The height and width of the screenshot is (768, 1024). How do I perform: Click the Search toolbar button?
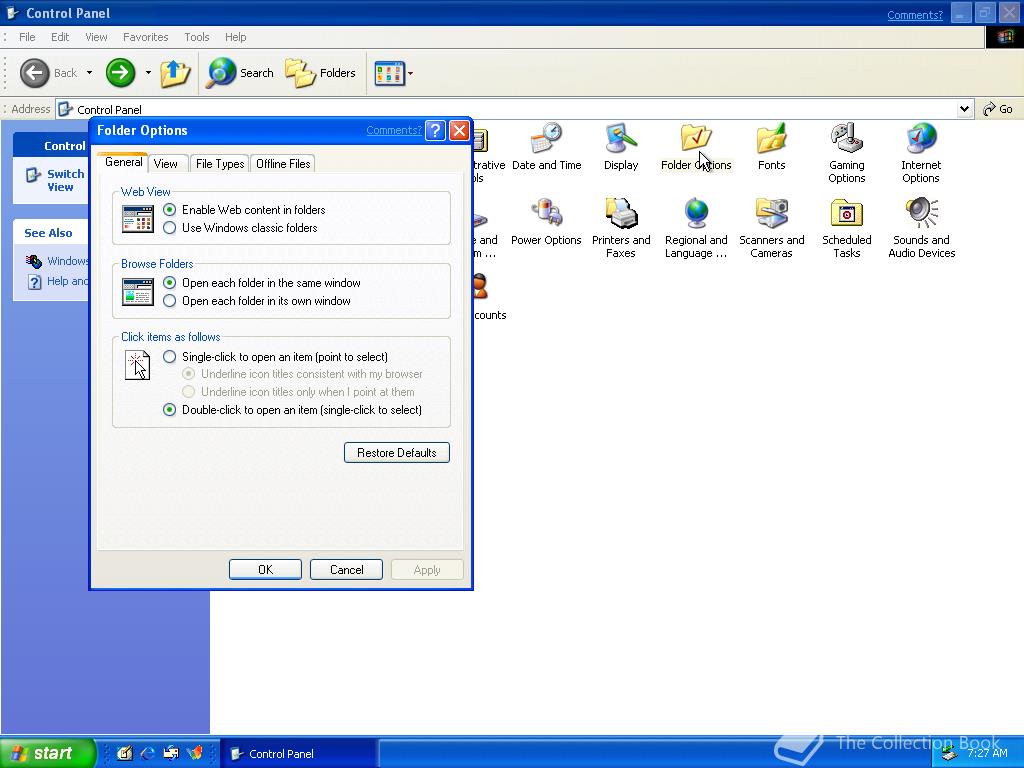(240, 72)
